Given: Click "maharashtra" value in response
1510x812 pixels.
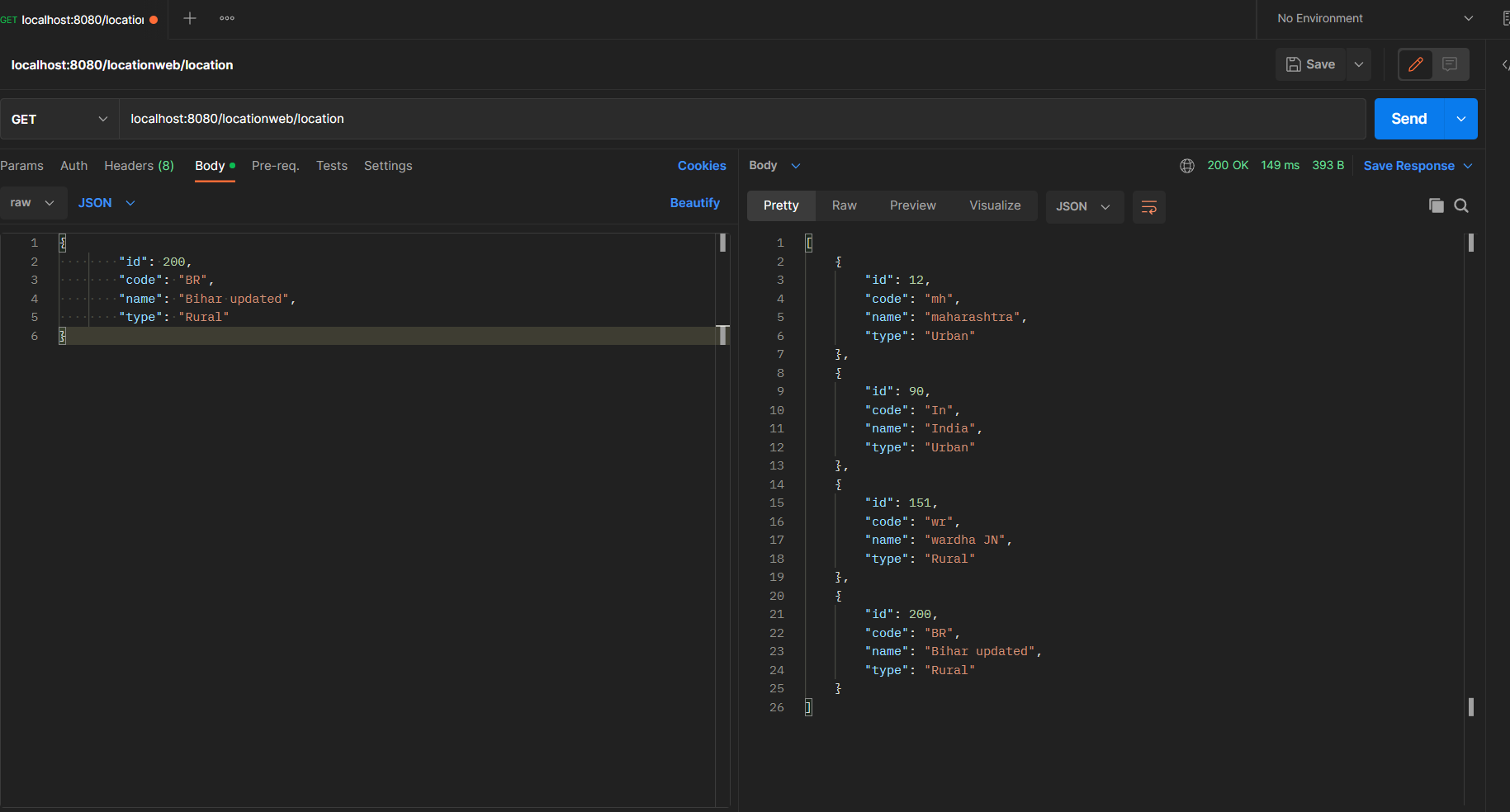Looking at the screenshot, I should [973, 317].
